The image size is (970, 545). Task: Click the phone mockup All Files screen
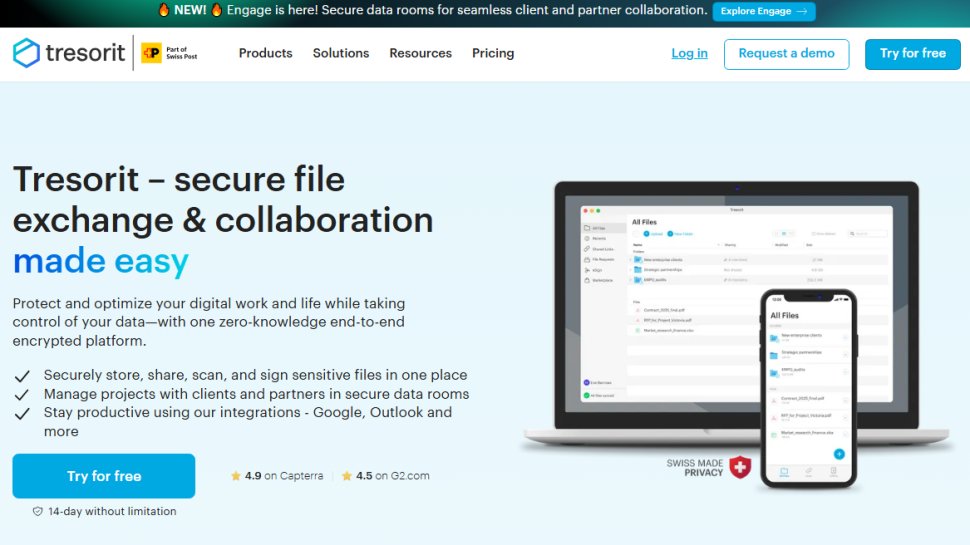pyautogui.click(x=808, y=388)
